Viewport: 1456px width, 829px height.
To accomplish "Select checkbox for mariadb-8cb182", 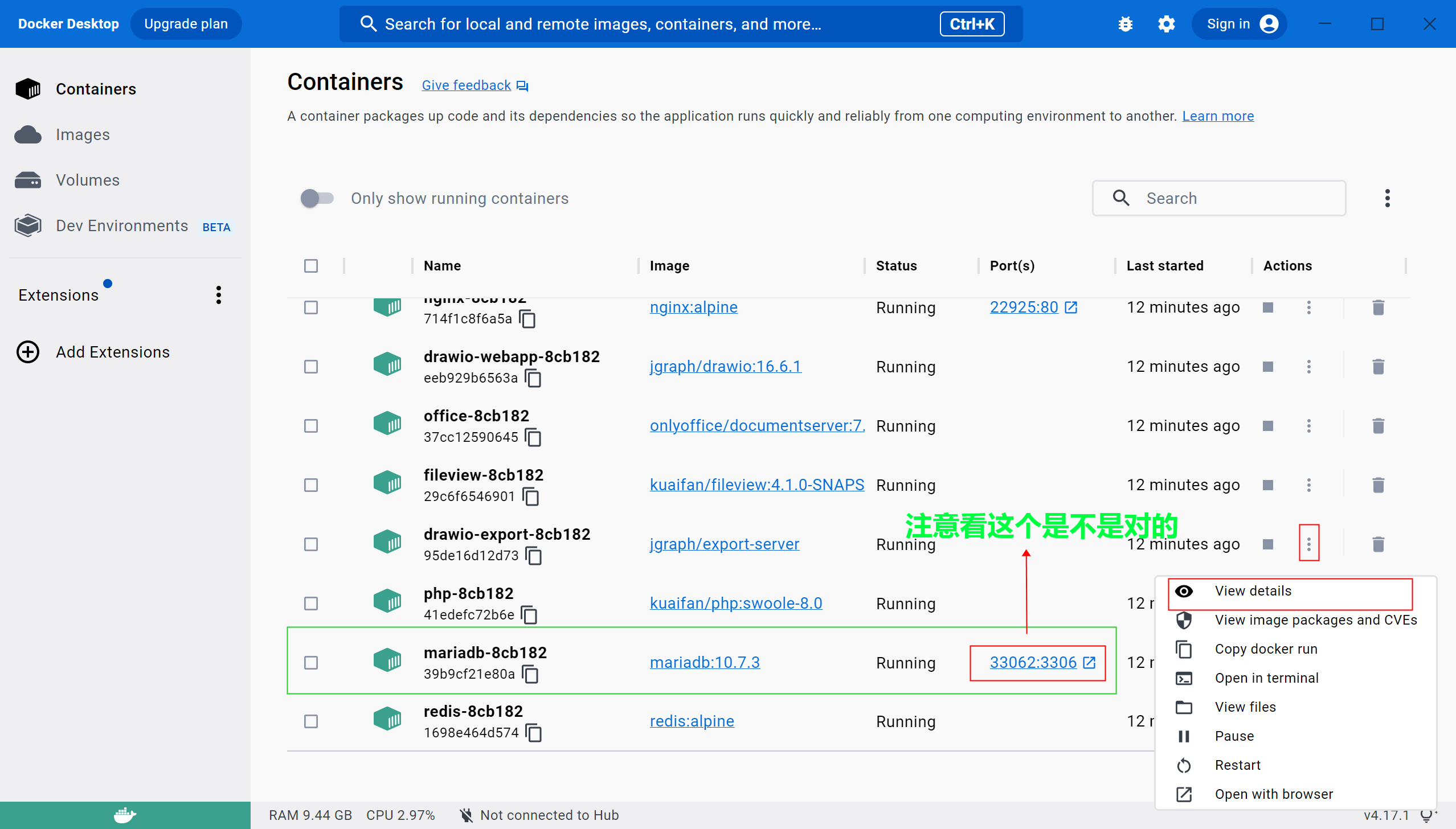I will pyautogui.click(x=311, y=663).
